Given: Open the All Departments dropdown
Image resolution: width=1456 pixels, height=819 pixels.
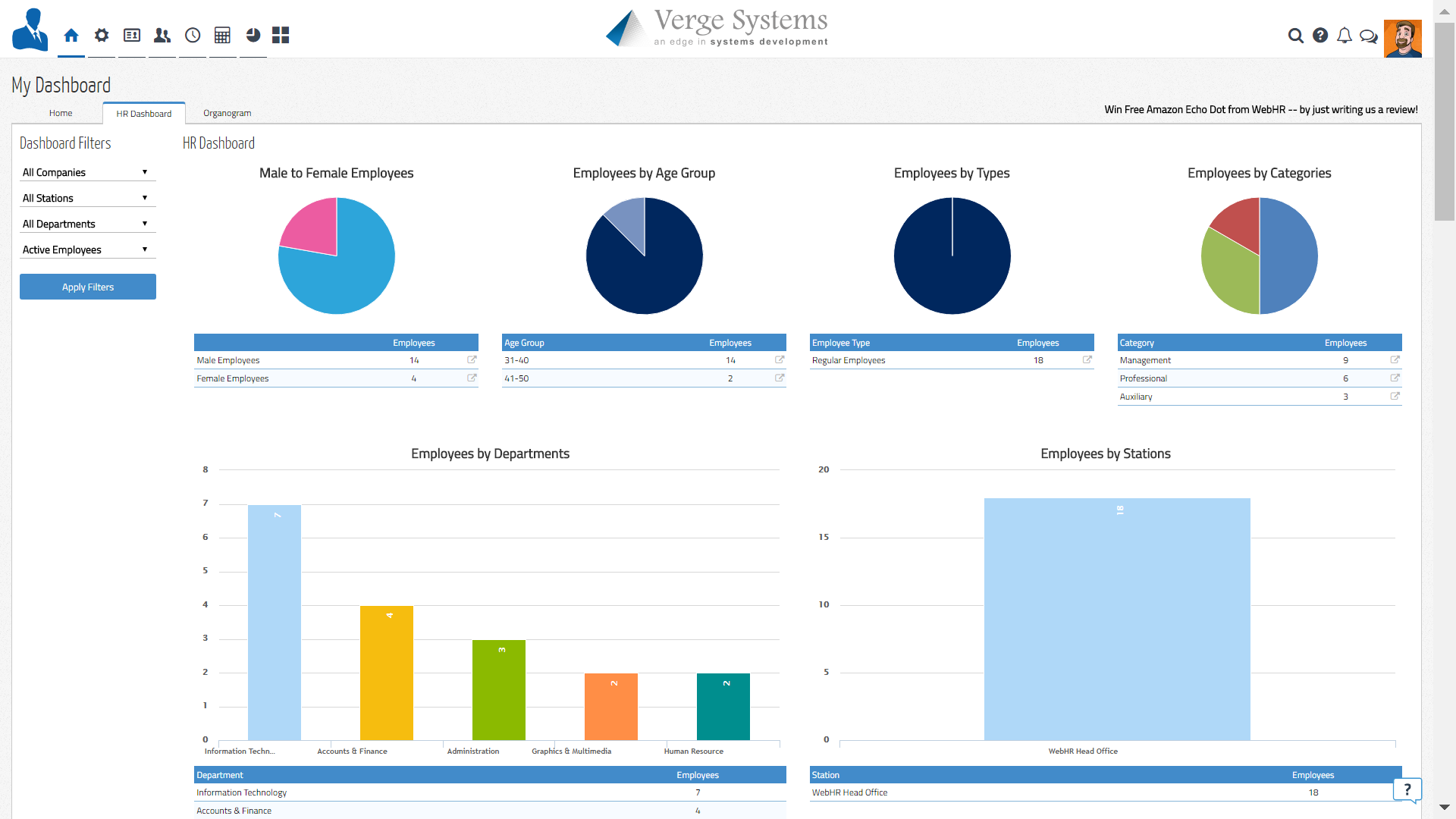Looking at the screenshot, I should tap(87, 224).
